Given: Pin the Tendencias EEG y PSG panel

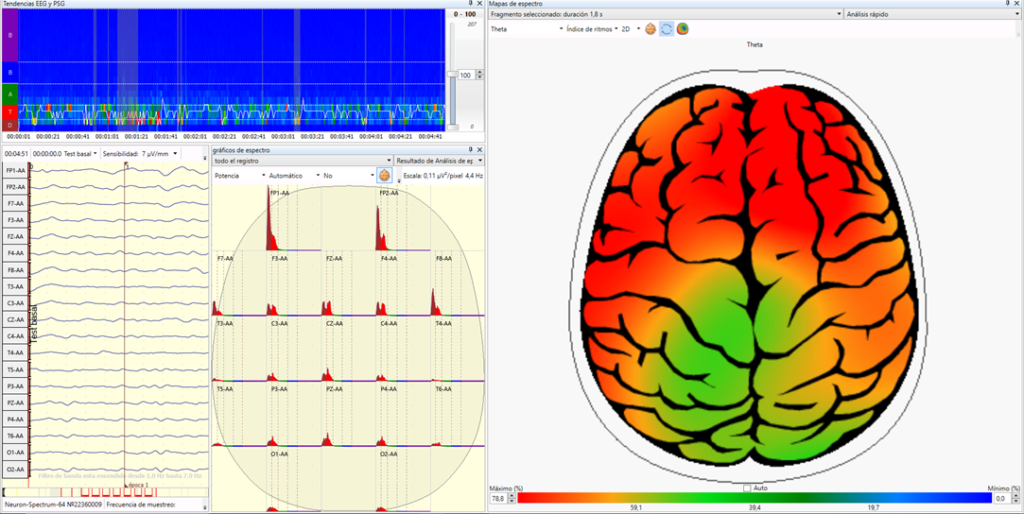Looking at the screenshot, I should point(470,4).
